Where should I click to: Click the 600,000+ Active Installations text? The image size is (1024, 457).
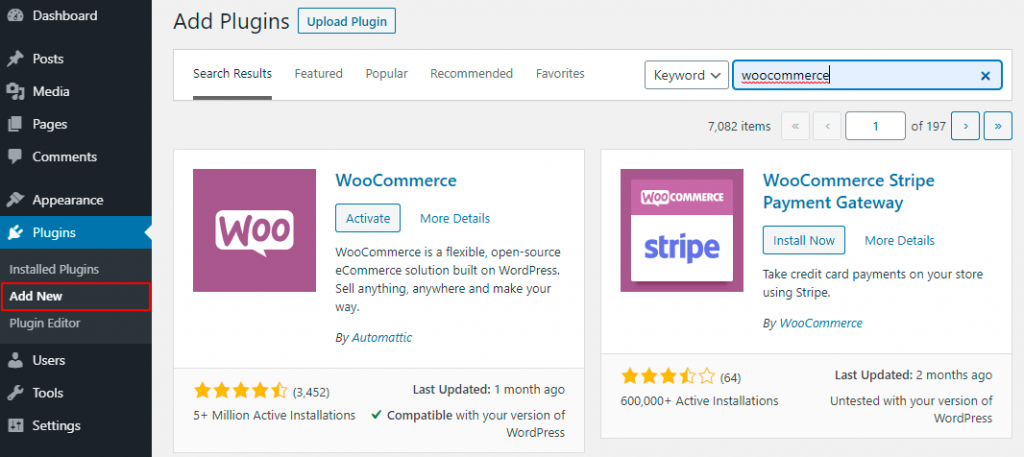(x=699, y=400)
